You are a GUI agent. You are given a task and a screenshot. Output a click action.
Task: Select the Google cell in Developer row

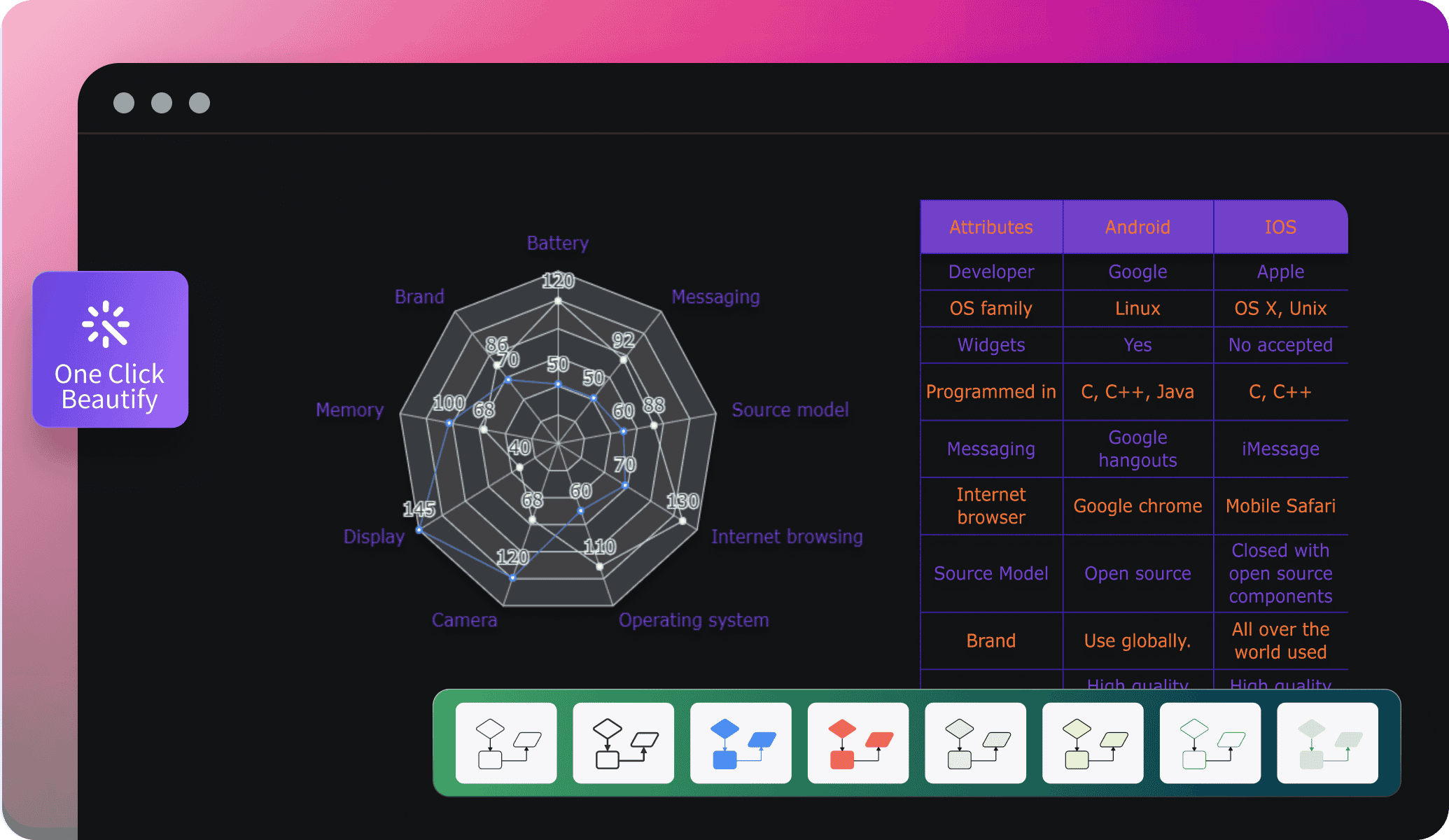(1137, 272)
